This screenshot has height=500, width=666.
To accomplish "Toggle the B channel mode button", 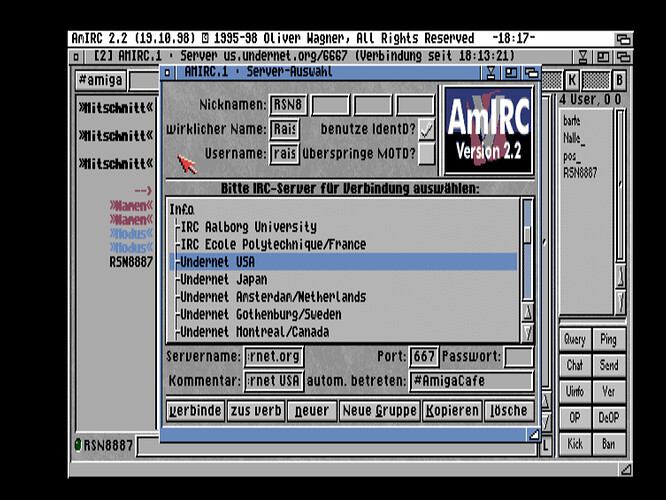I will click(619, 80).
